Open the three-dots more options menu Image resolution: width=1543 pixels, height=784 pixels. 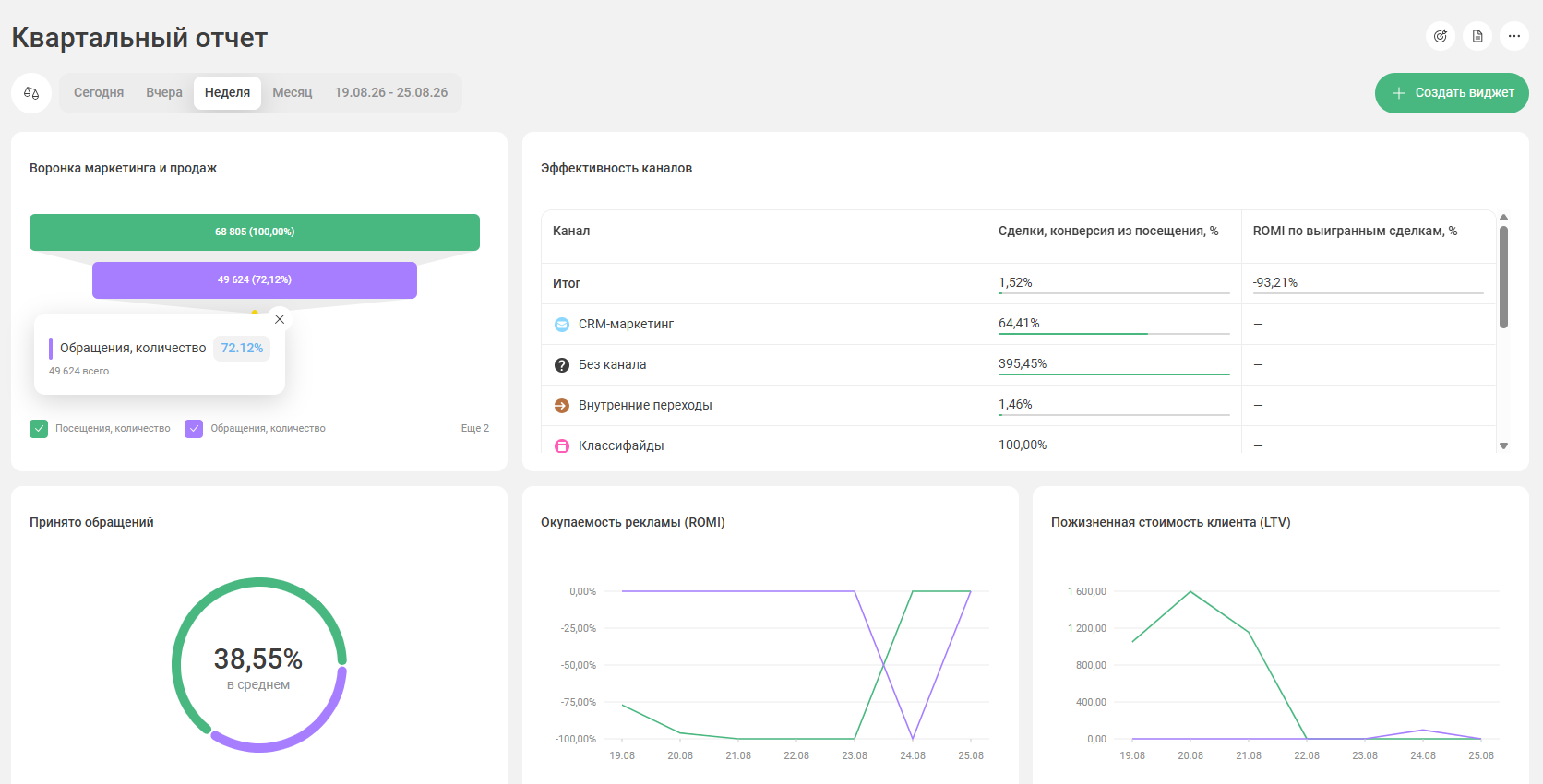tap(1514, 36)
